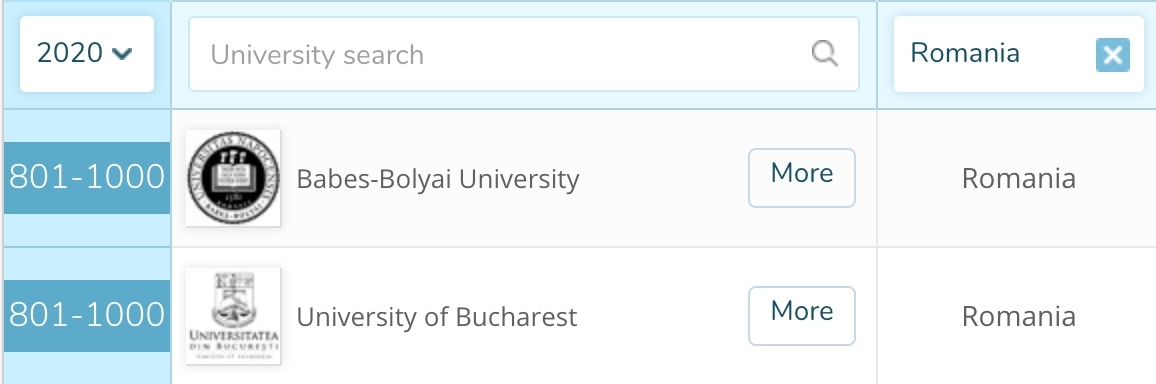Screen dimensions: 1156x384
Task: Click the Romania text in the country filter
Action: click(x=964, y=53)
